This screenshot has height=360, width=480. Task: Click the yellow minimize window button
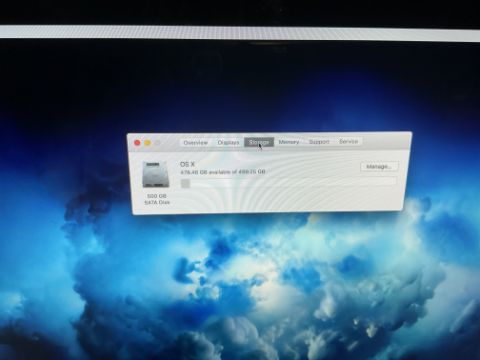[x=147, y=143]
